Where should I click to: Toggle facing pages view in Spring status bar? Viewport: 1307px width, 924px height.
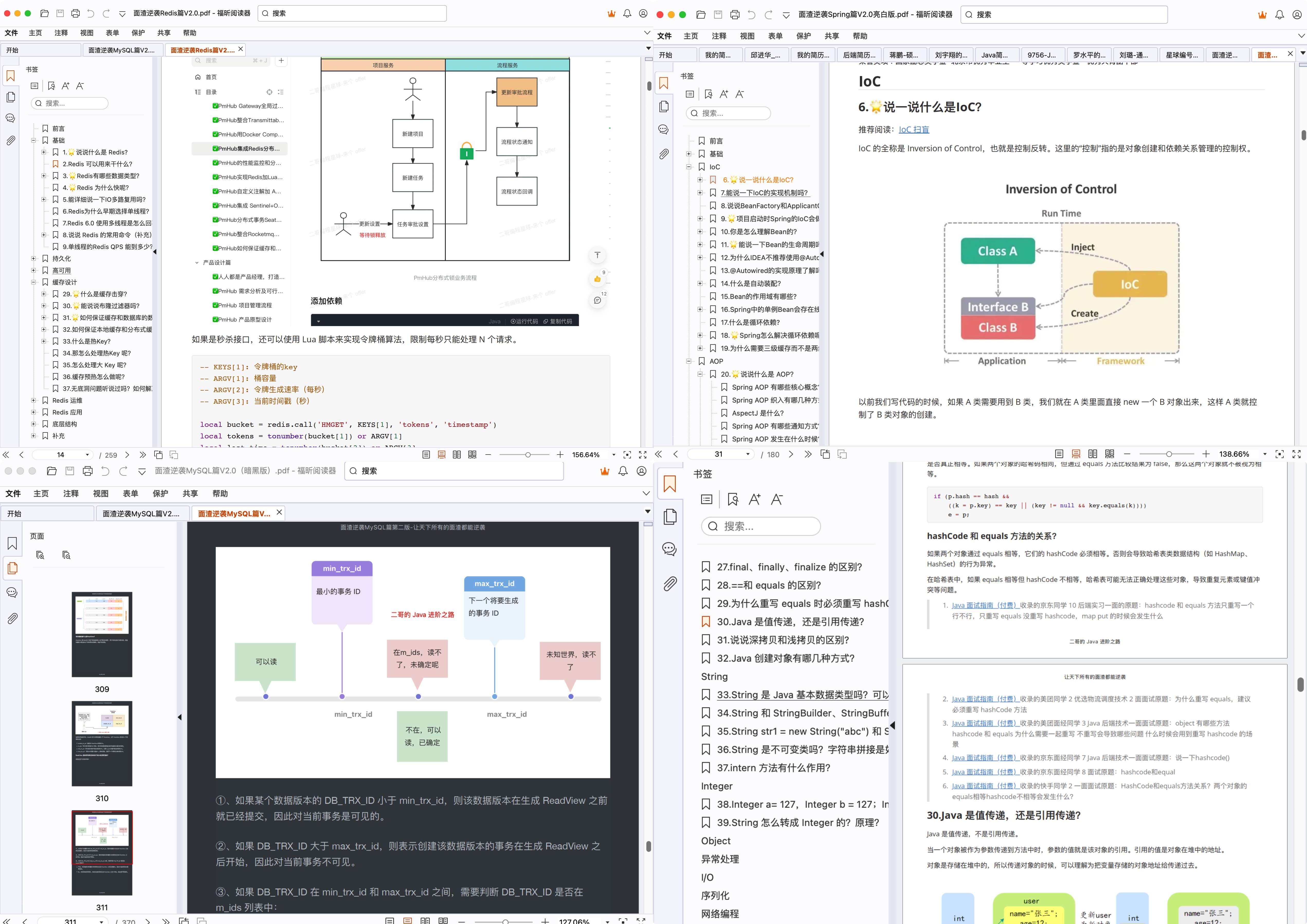point(1092,454)
